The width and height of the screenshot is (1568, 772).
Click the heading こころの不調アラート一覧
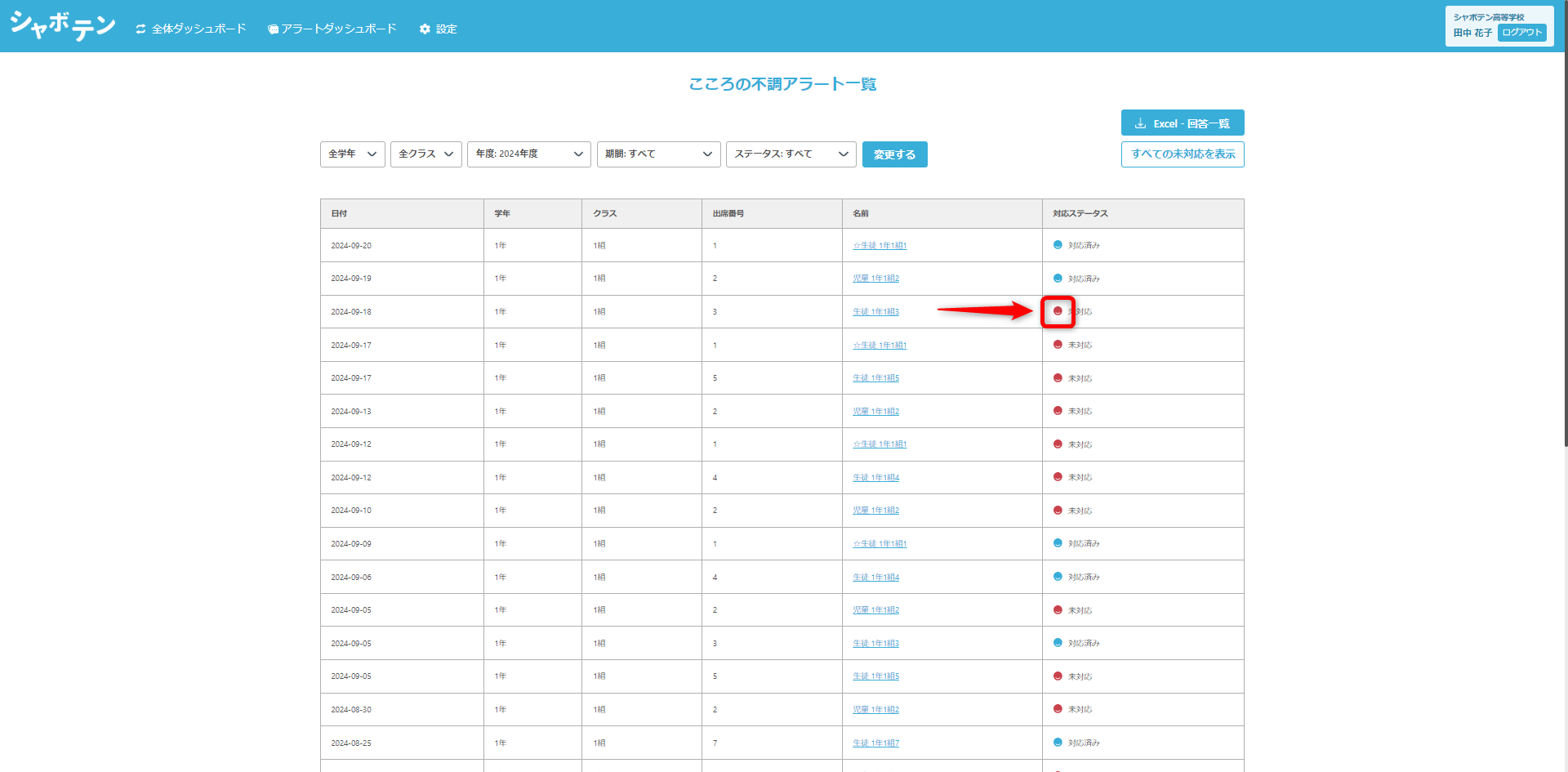pos(782,84)
